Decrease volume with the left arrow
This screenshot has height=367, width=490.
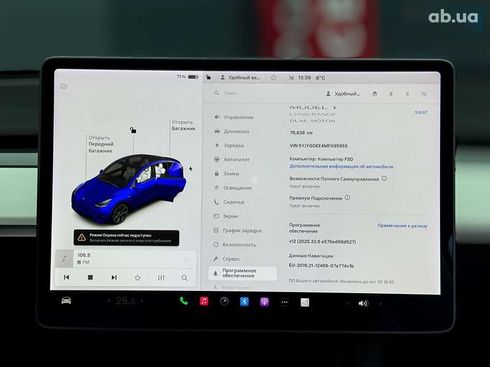[x=347, y=303]
